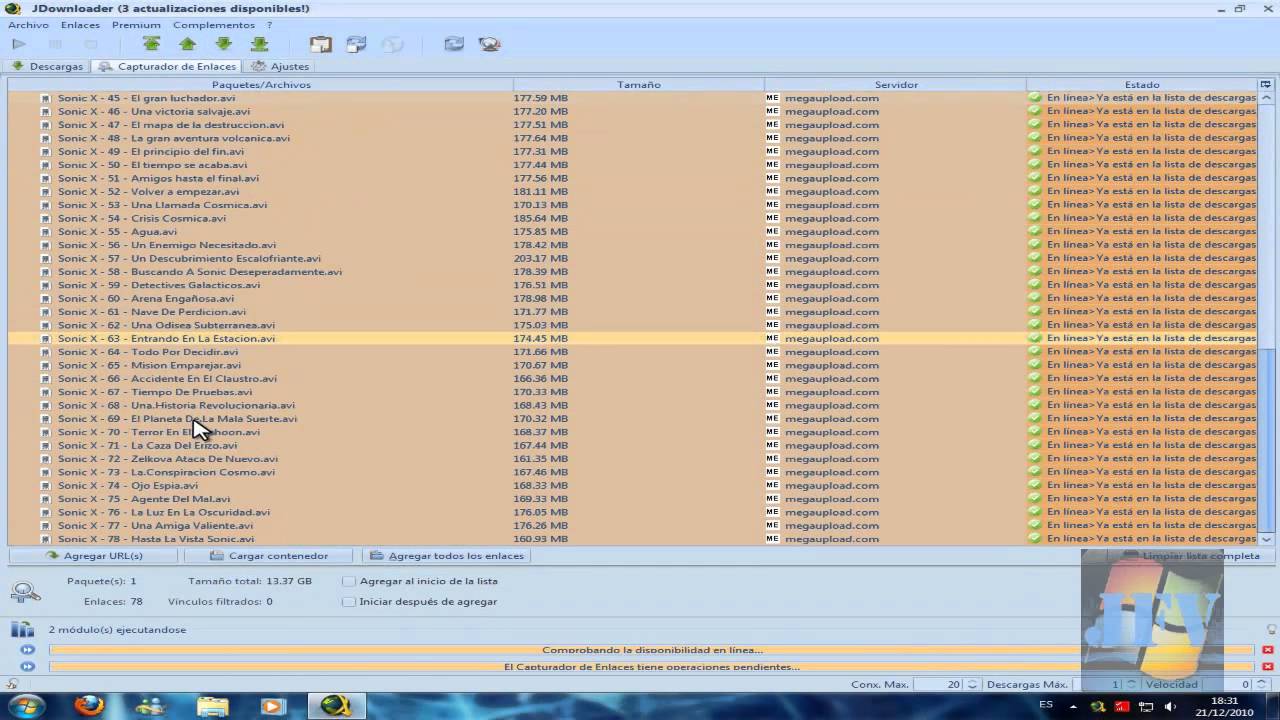
Task: Click the running modules icon
Action: pyautogui.click(x=22, y=629)
